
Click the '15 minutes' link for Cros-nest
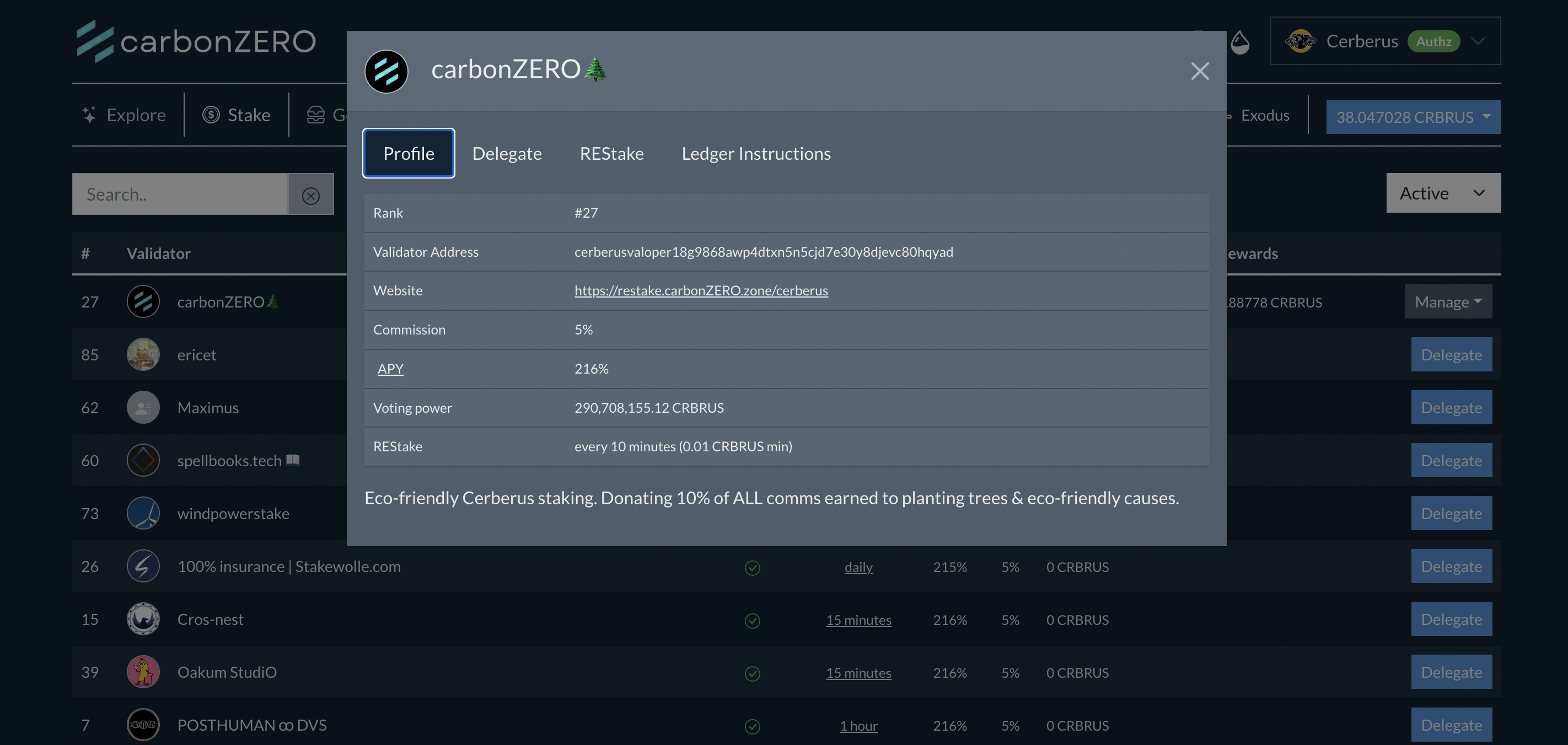tap(858, 620)
